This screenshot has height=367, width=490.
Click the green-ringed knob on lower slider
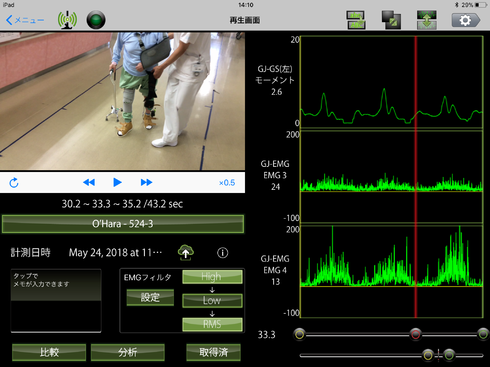click(x=449, y=355)
